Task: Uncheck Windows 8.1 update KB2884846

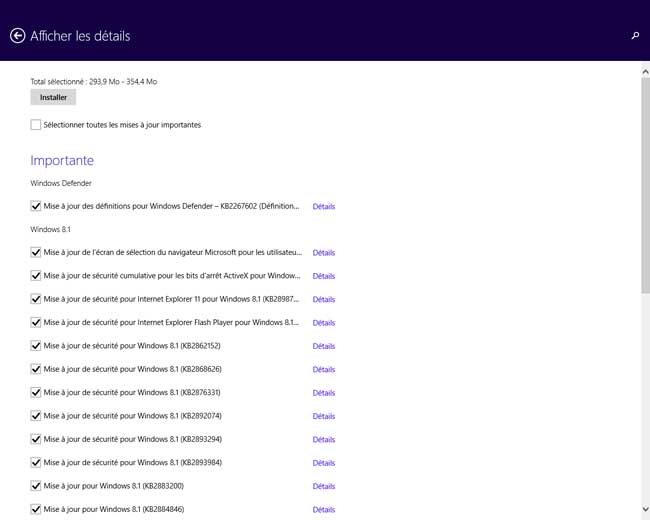Action: point(36,509)
